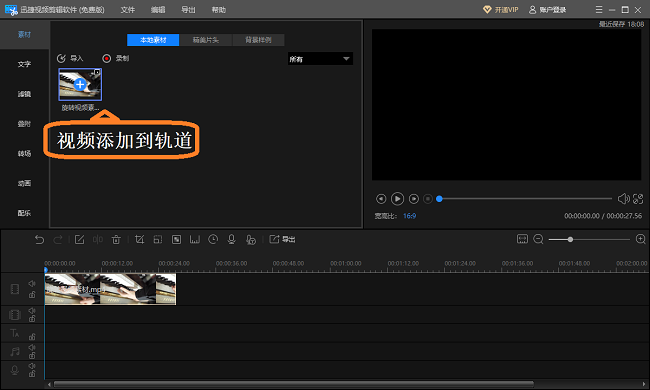650x390 pixels.
Task: Step back to the previous frame
Action: tap(381, 199)
